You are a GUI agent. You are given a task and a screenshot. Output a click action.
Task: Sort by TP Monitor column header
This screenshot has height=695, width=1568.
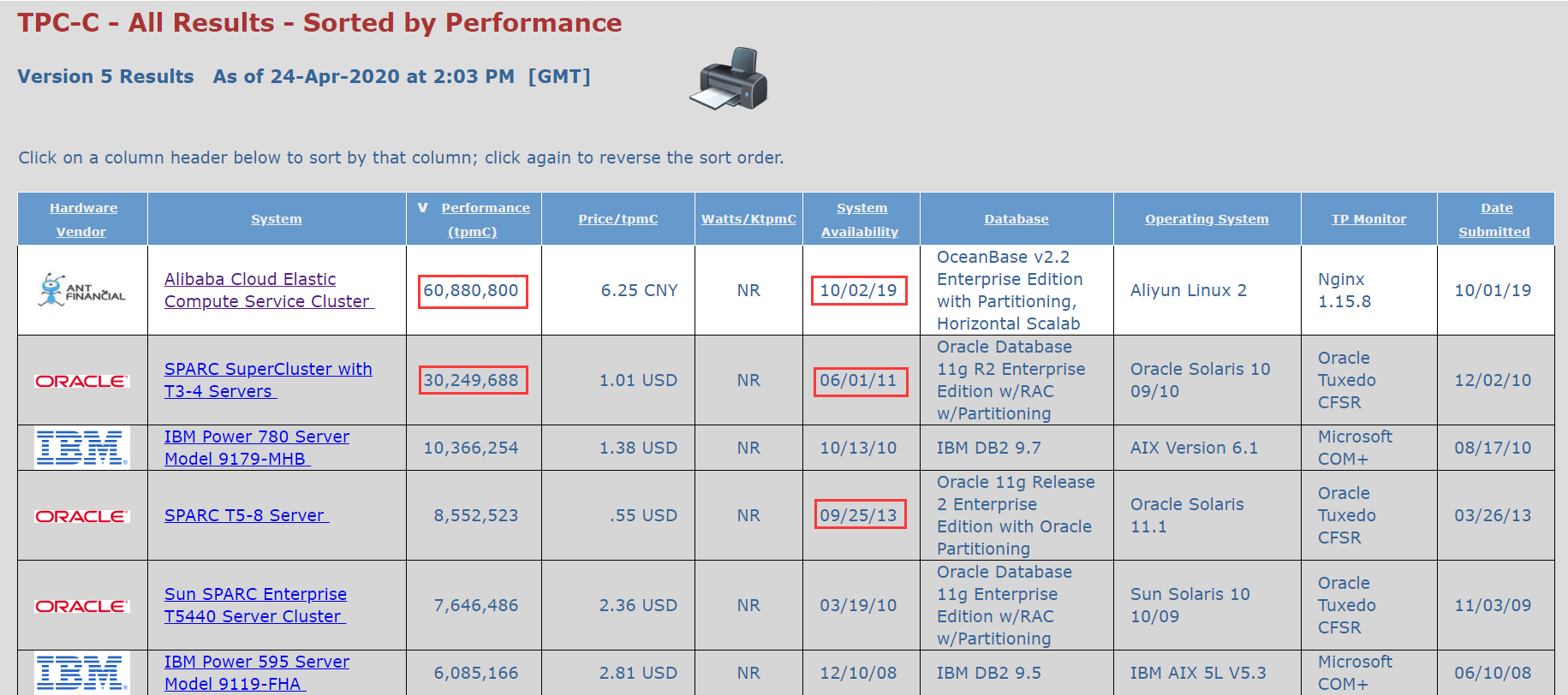tap(1368, 219)
